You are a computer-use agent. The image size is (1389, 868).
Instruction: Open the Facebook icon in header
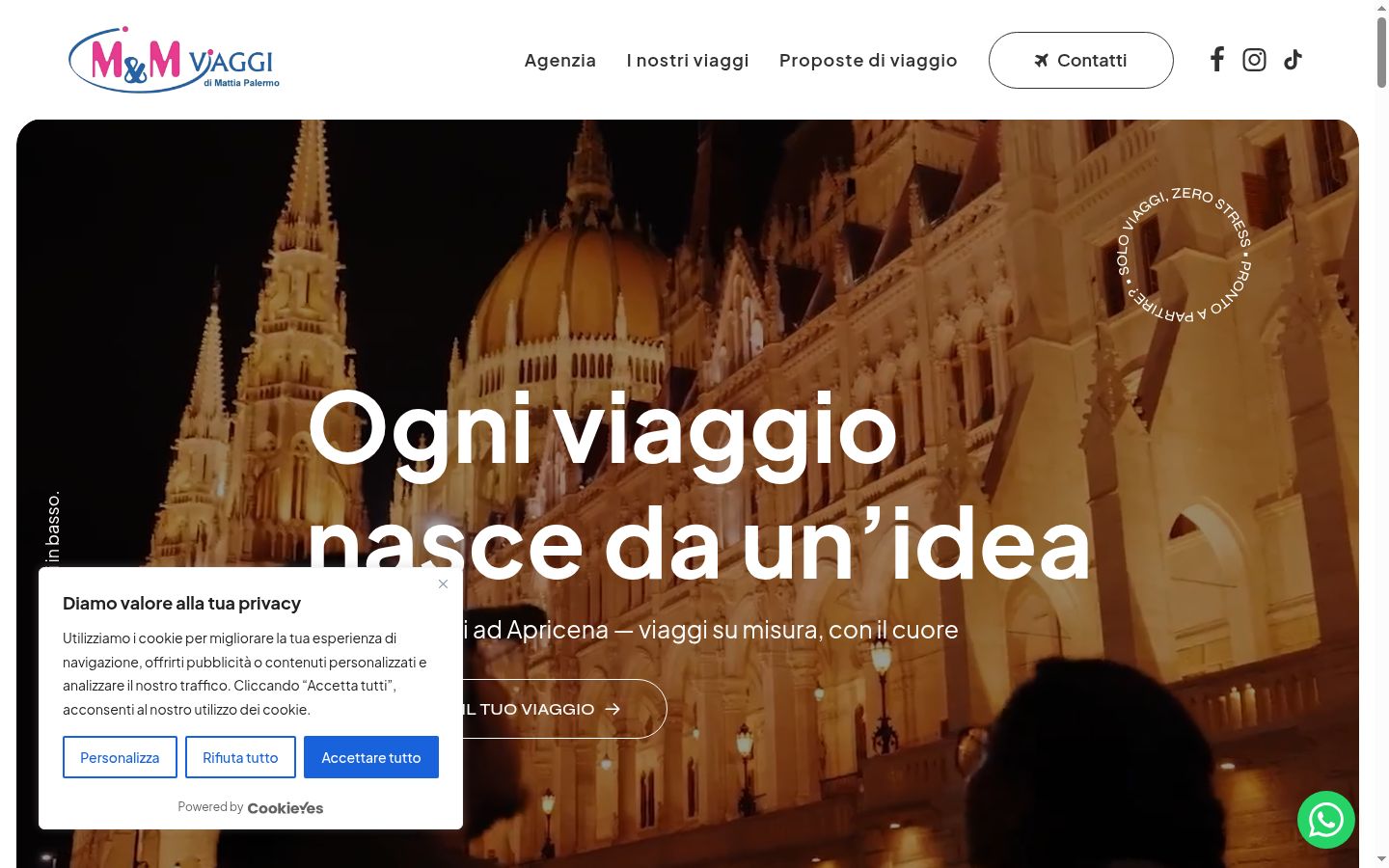click(x=1217, y=60)
